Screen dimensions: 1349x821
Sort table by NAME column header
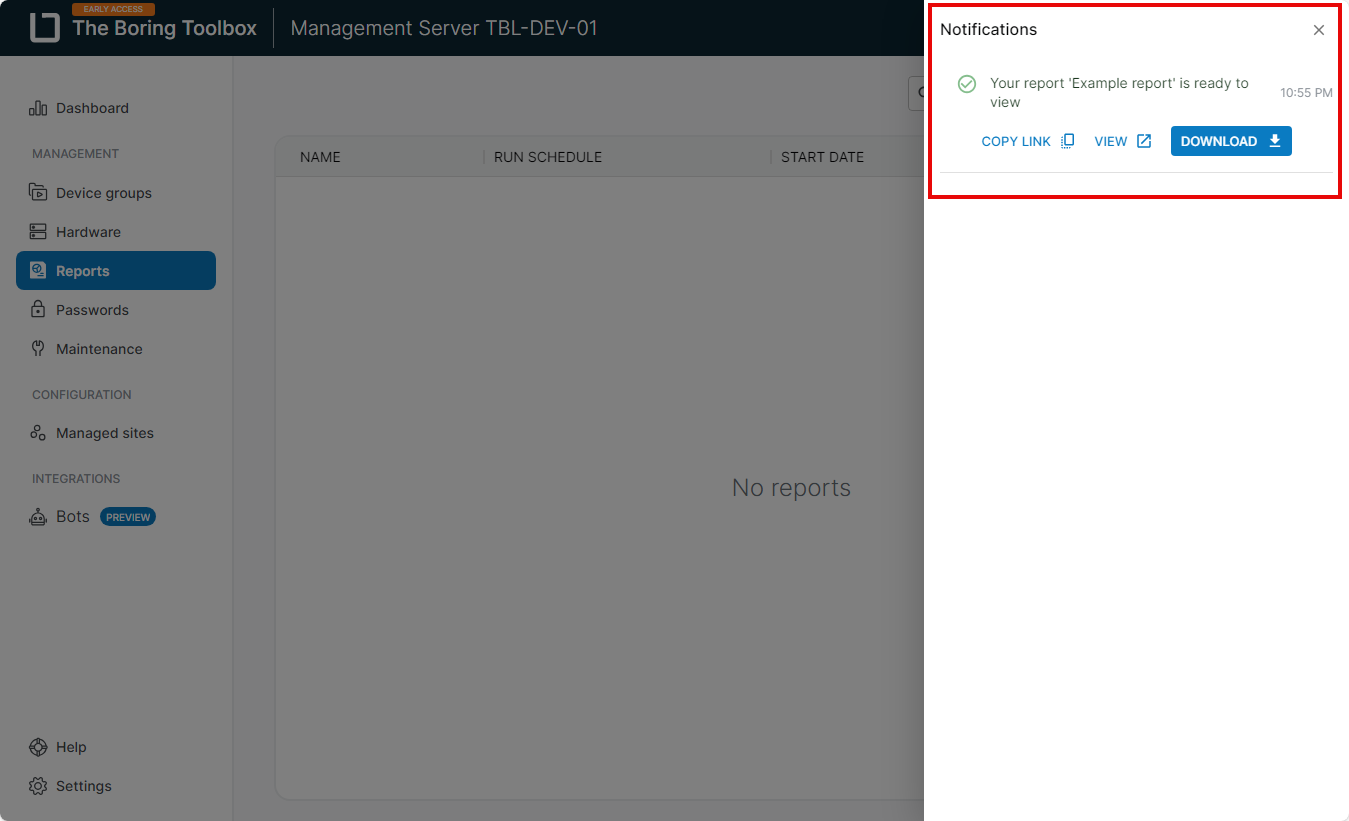320,157
